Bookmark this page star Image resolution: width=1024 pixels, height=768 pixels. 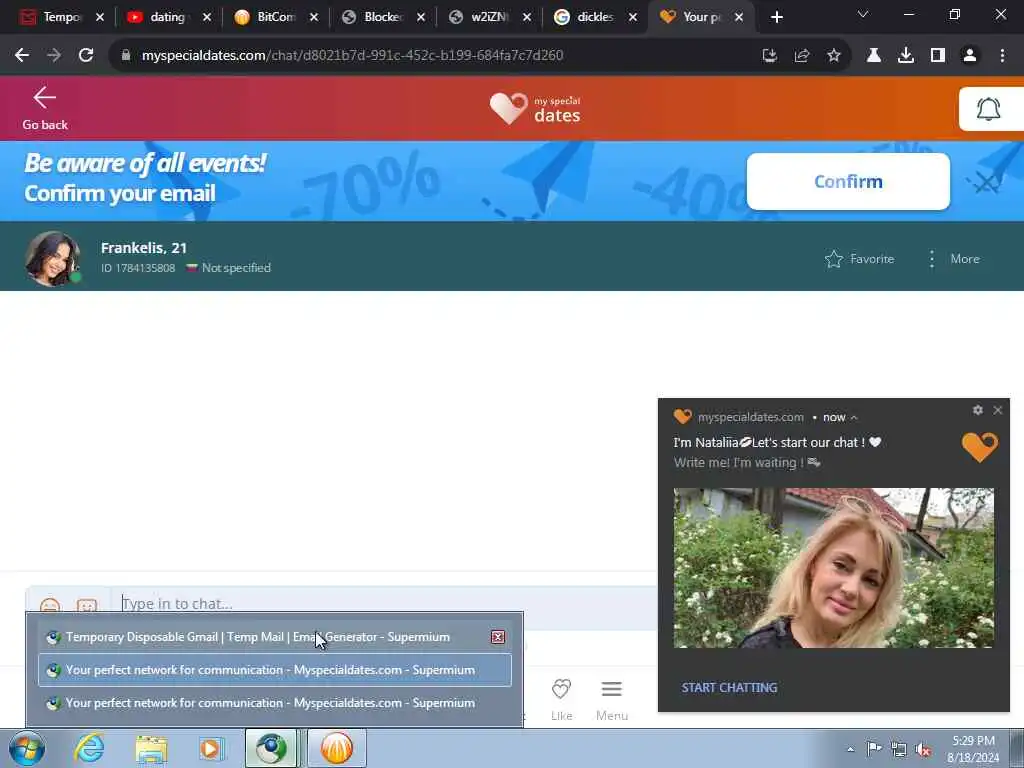[x=834, y=56]
